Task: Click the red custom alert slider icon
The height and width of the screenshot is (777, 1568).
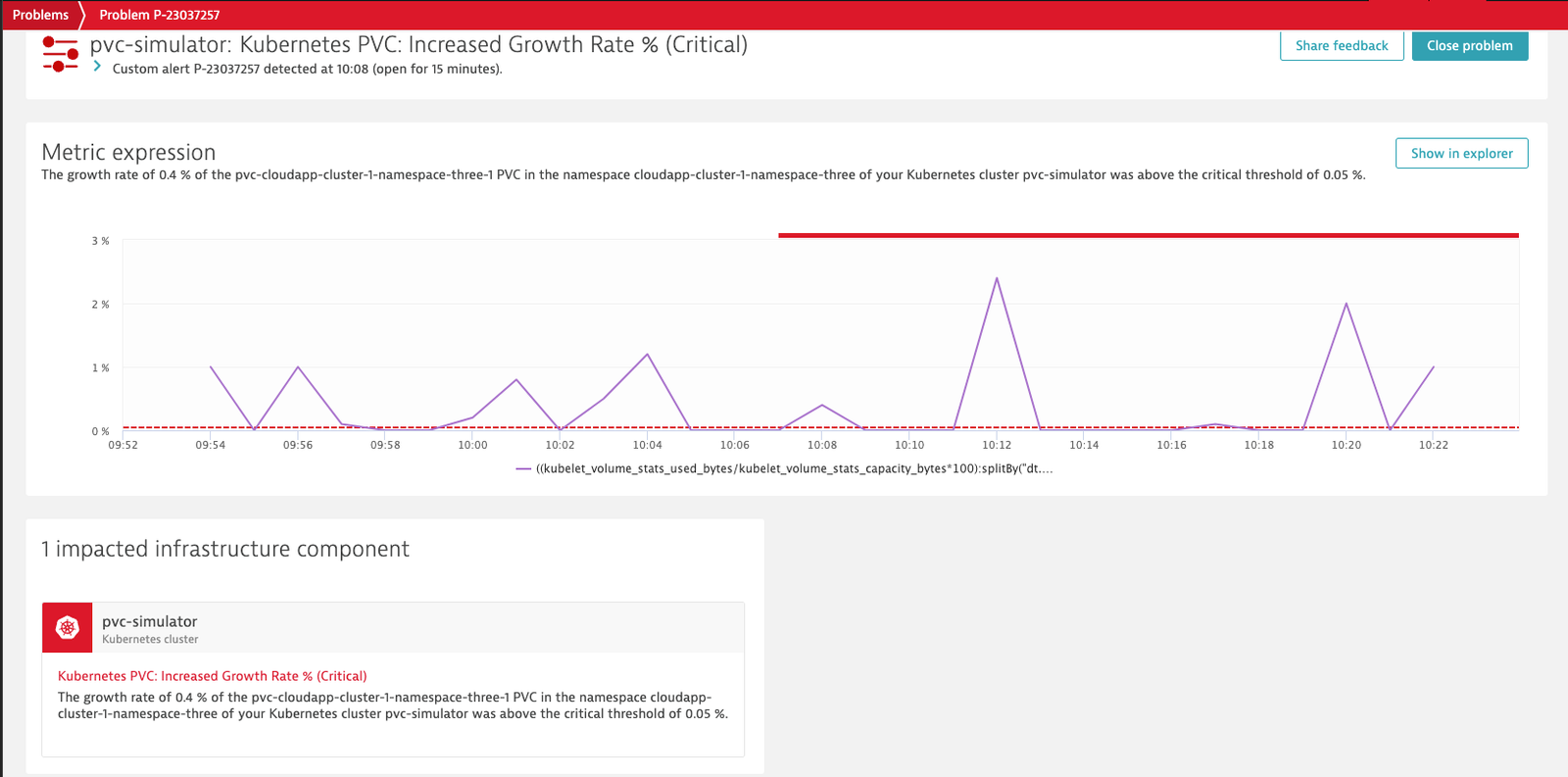Action: coord(61,54)
